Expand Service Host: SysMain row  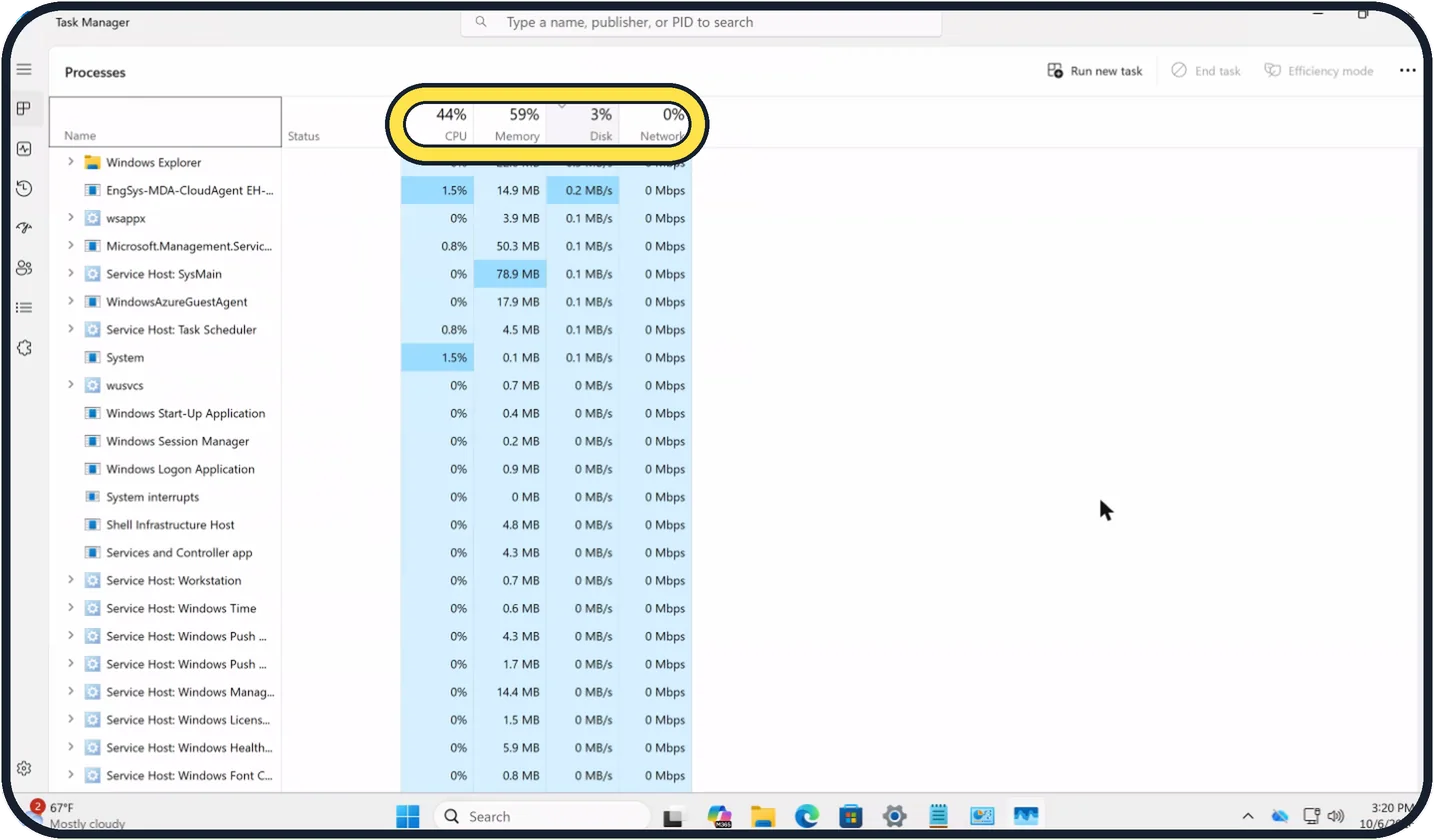[70, 274]
